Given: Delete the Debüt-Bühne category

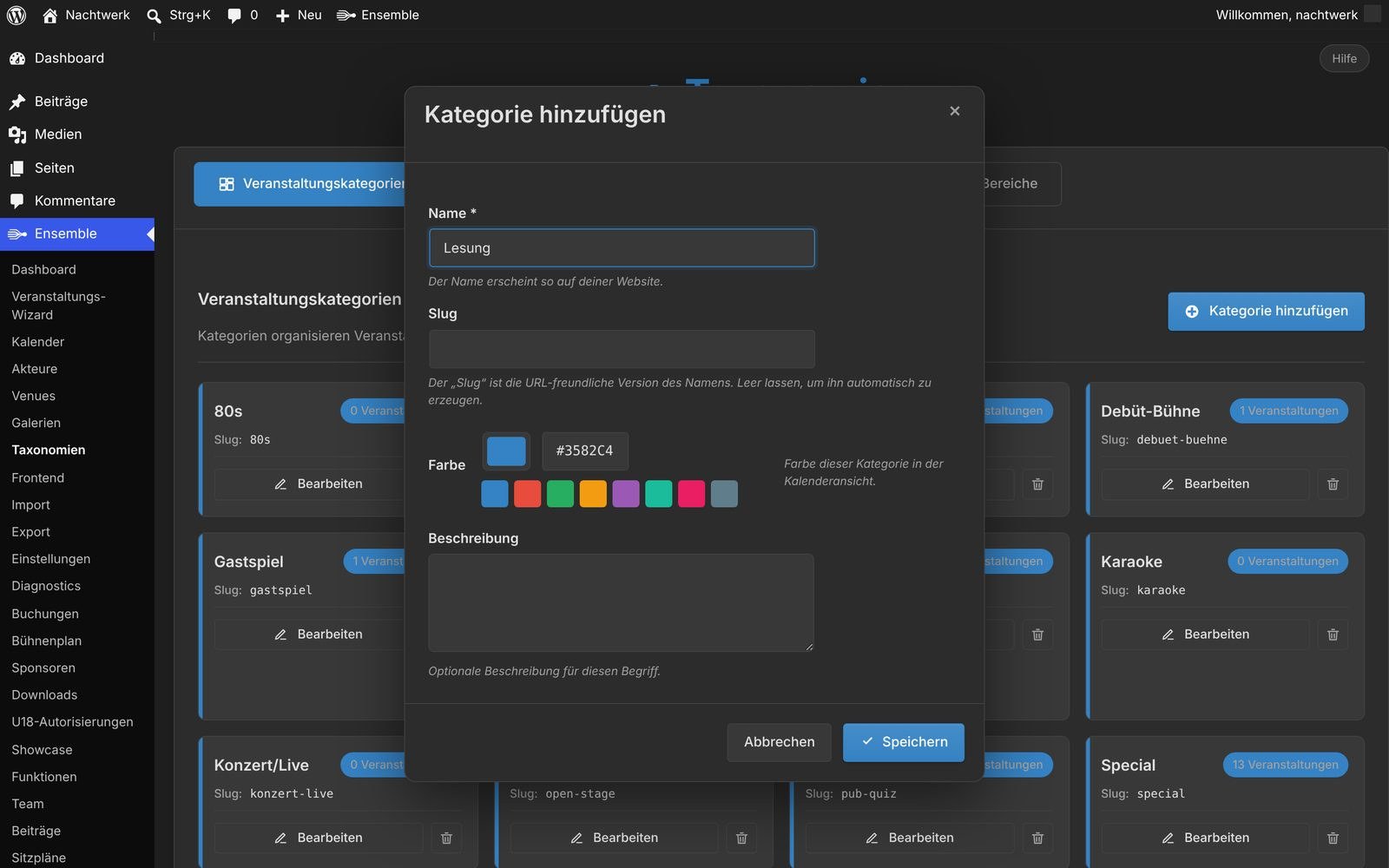Looking at the screenshot, I should point(1333,484).
